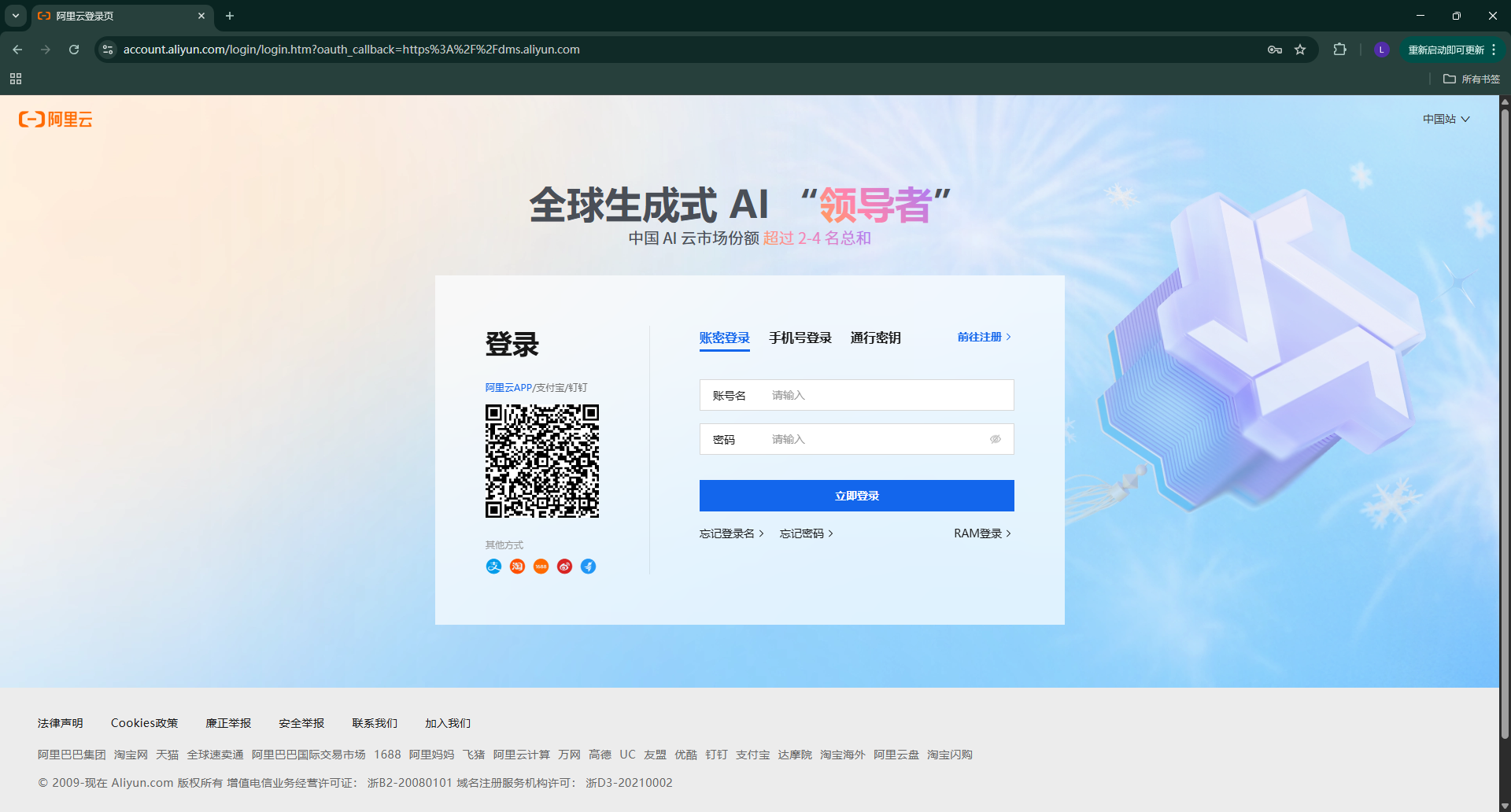
Task: Open the 联系我们 footer link
Action: 375,723
